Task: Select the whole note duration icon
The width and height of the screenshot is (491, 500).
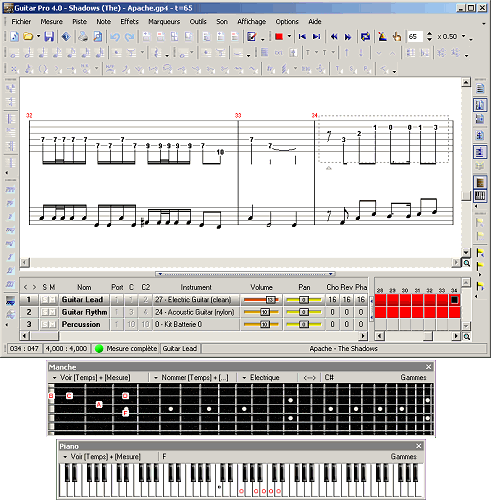Action: [x=14, y=53]
